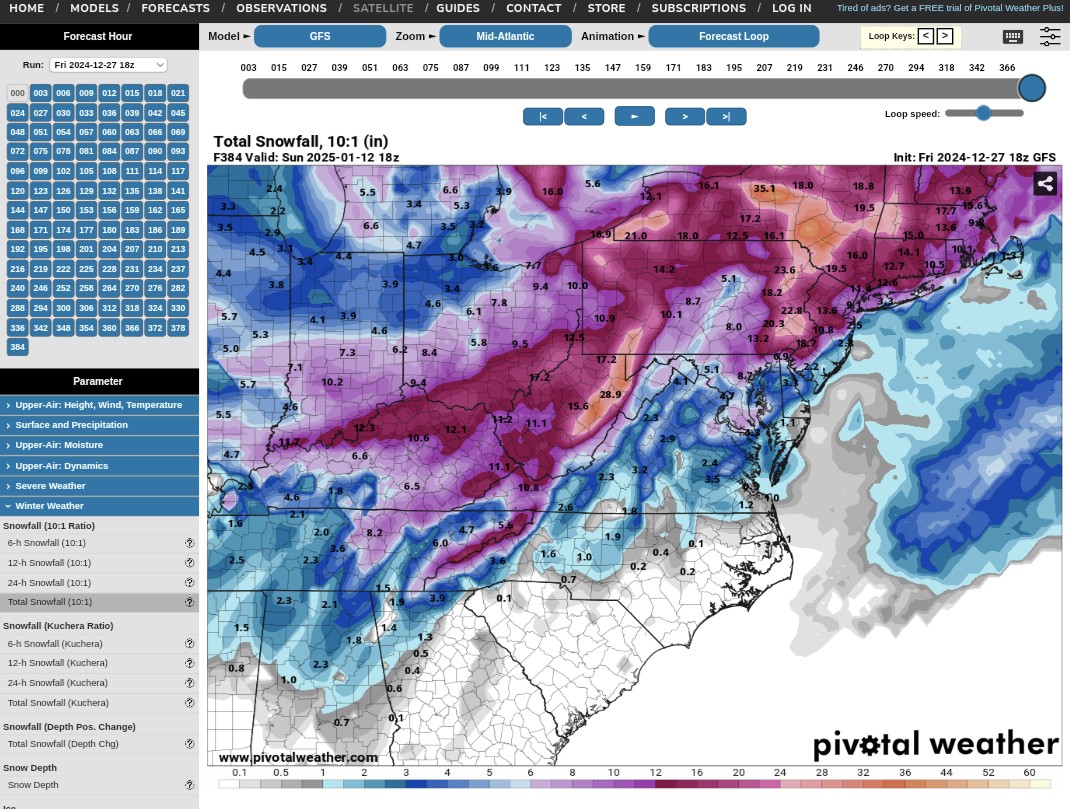Open the Run date dropdown
The image size is (1070, 809).
pyautogui.click(x=108, y=65)
